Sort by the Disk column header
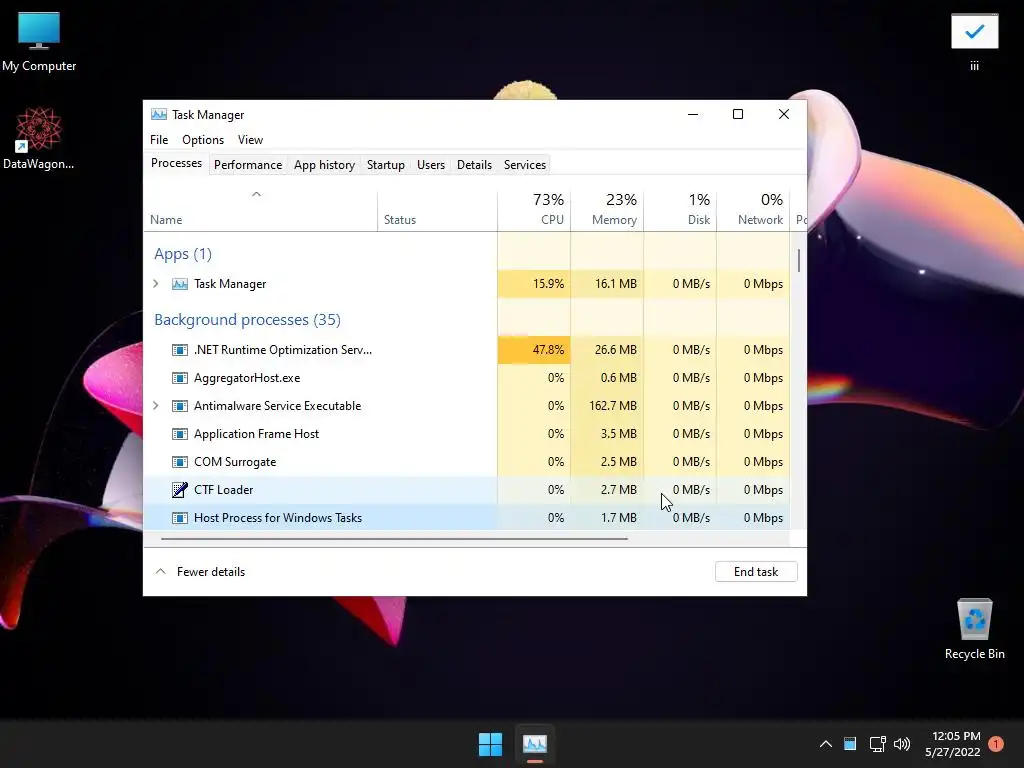1024x768 pixels. (x=680, y=210)
